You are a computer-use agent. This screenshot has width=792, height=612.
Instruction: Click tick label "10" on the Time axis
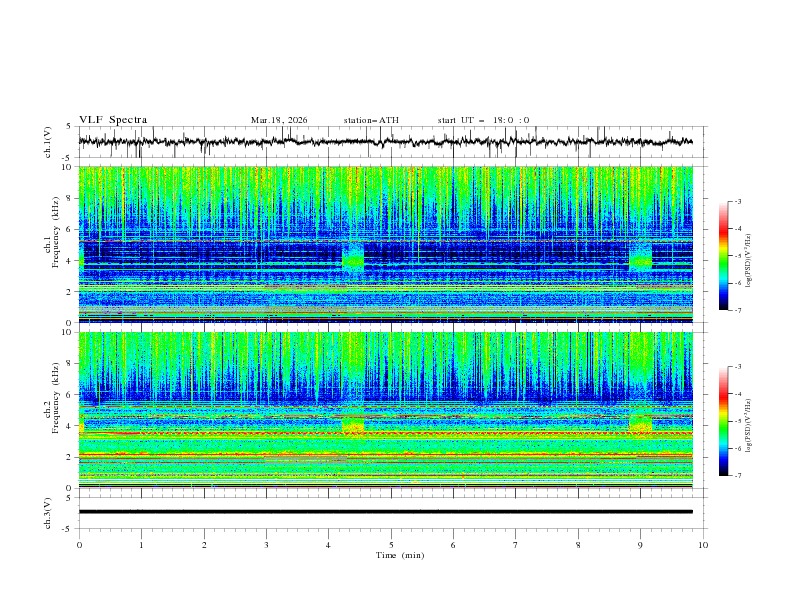click(x=703, y=545)
